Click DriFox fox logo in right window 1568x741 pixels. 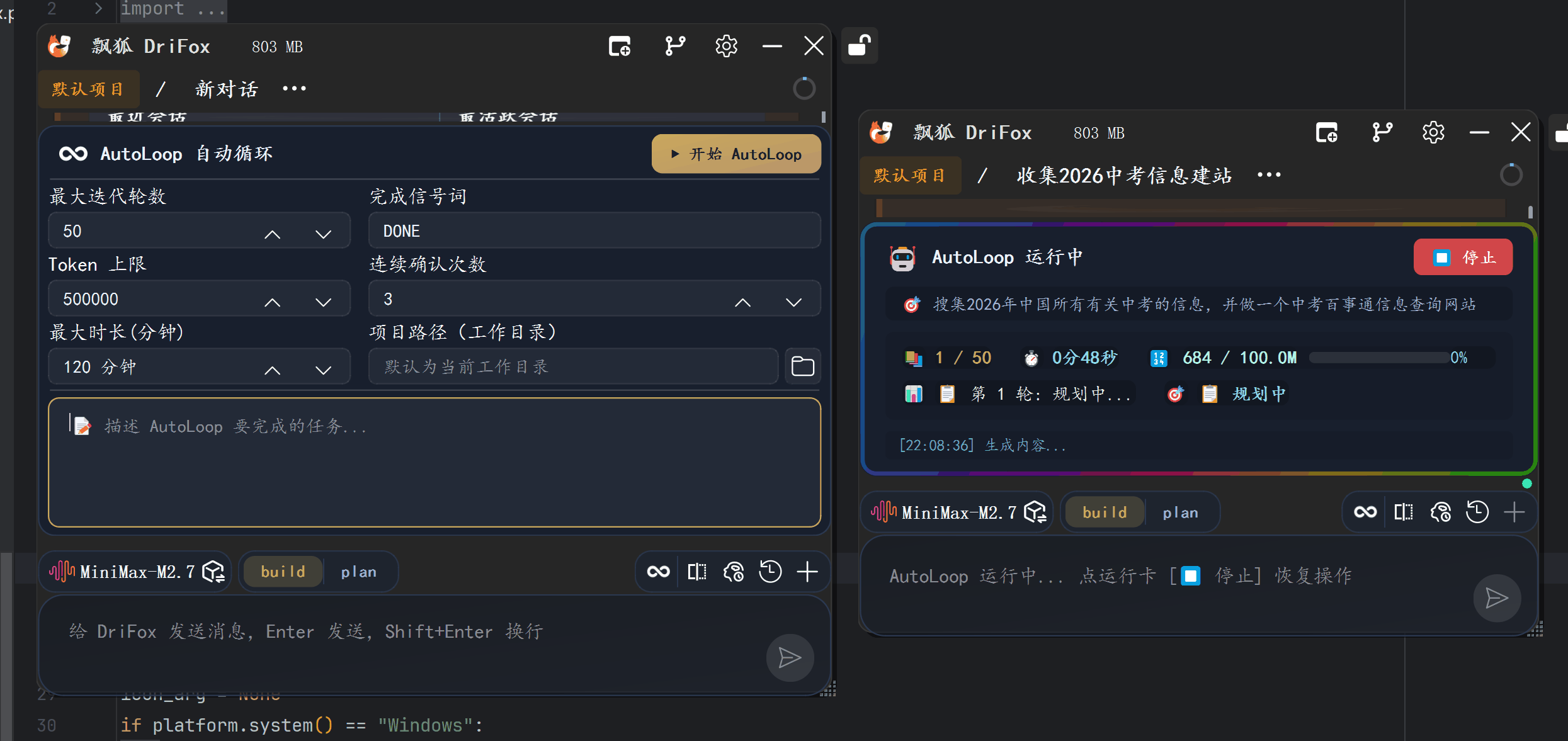click(x=881, y=132)
